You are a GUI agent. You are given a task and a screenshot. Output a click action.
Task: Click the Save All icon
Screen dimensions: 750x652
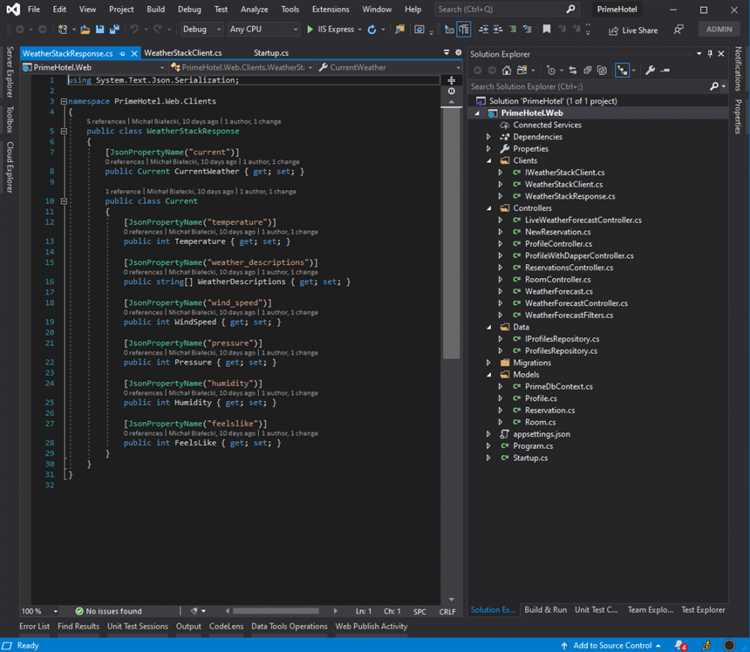click(114, 30)
